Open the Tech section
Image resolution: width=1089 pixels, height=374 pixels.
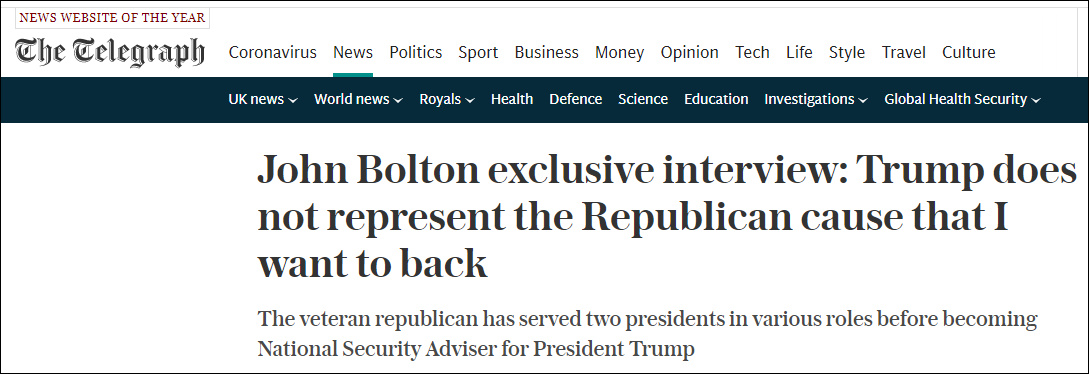click(x=752, y=52)
